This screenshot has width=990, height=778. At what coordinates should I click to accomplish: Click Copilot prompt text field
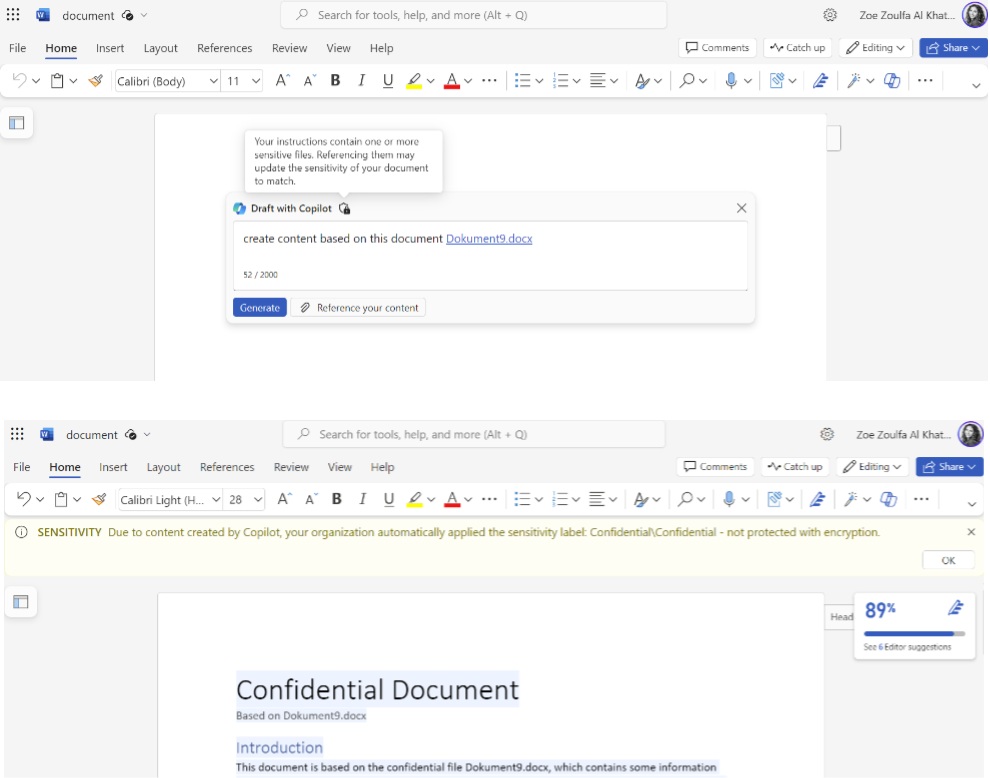click(490, 256)
